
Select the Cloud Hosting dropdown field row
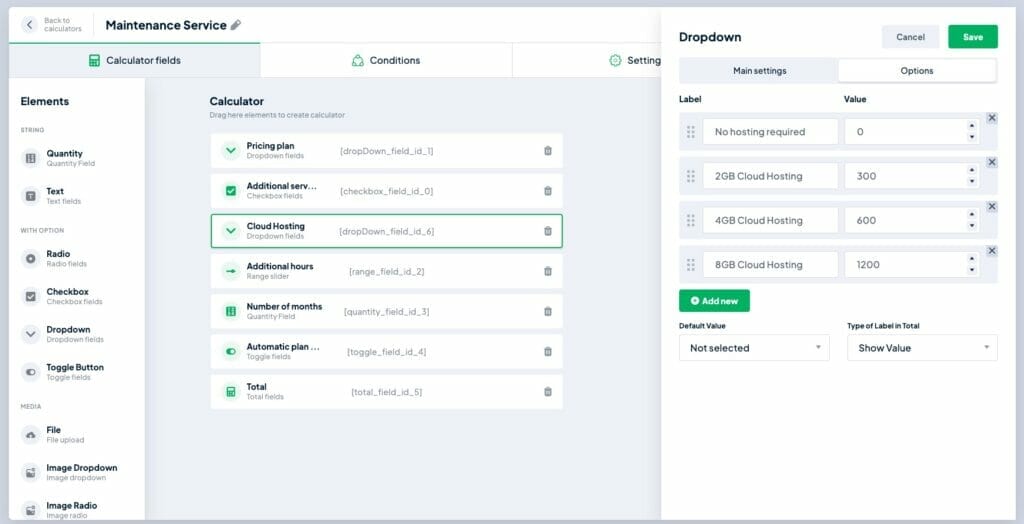click(x=386, y=231)
